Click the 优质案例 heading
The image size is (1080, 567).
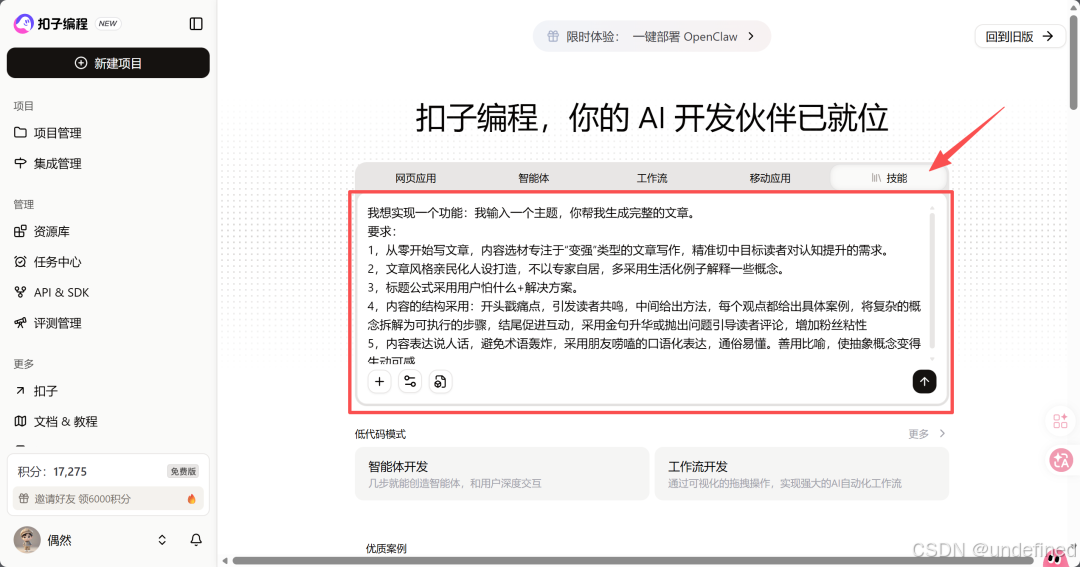386,549
